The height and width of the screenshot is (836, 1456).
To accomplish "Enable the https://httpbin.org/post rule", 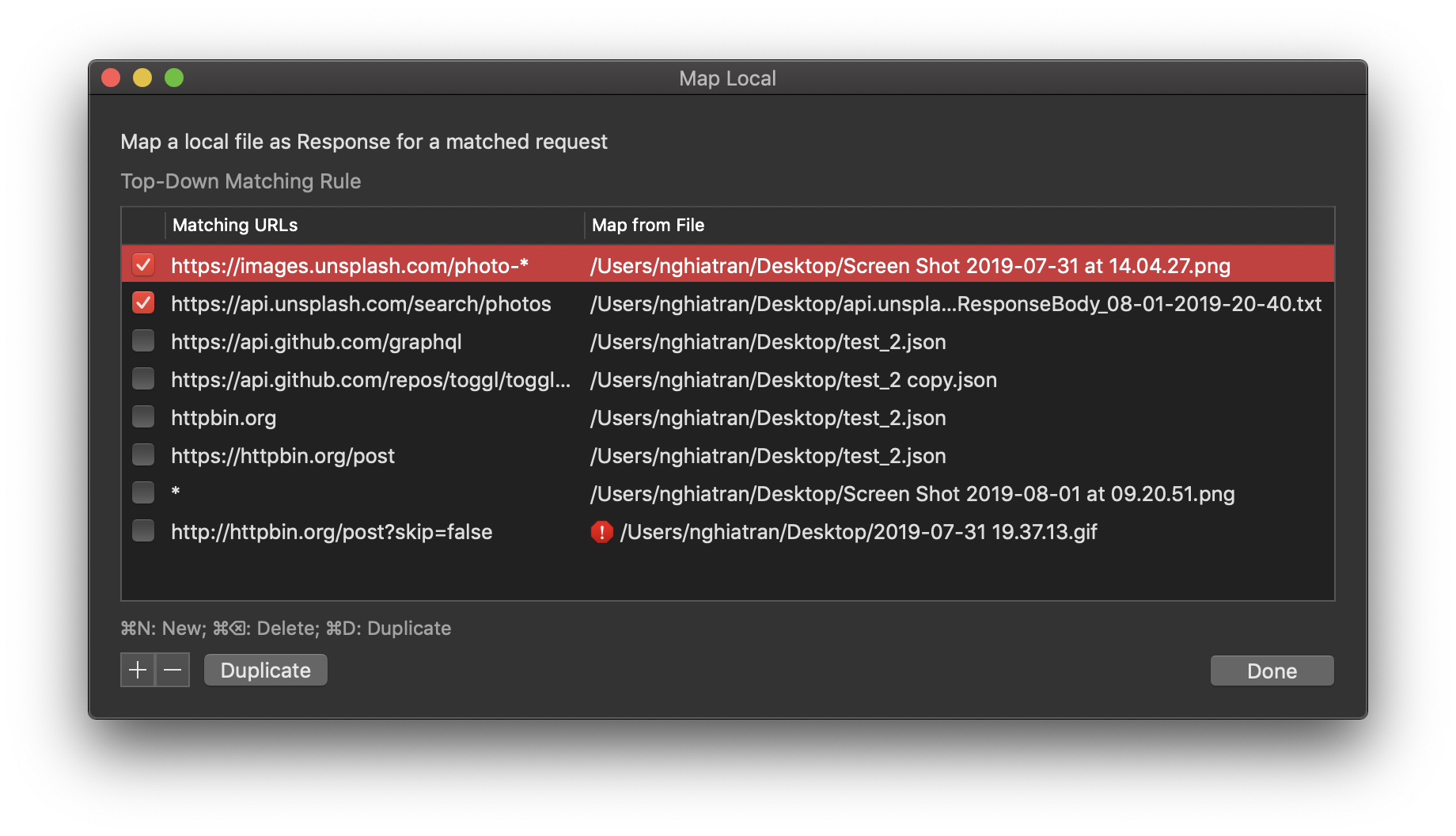I will coord(143,454).
